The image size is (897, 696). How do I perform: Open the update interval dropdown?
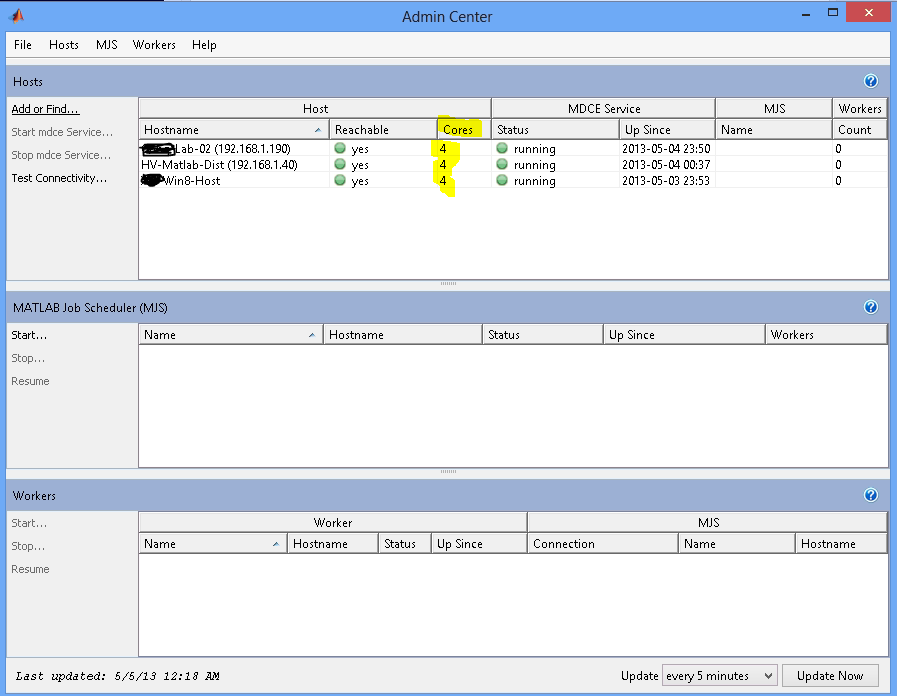click(719, 675)
